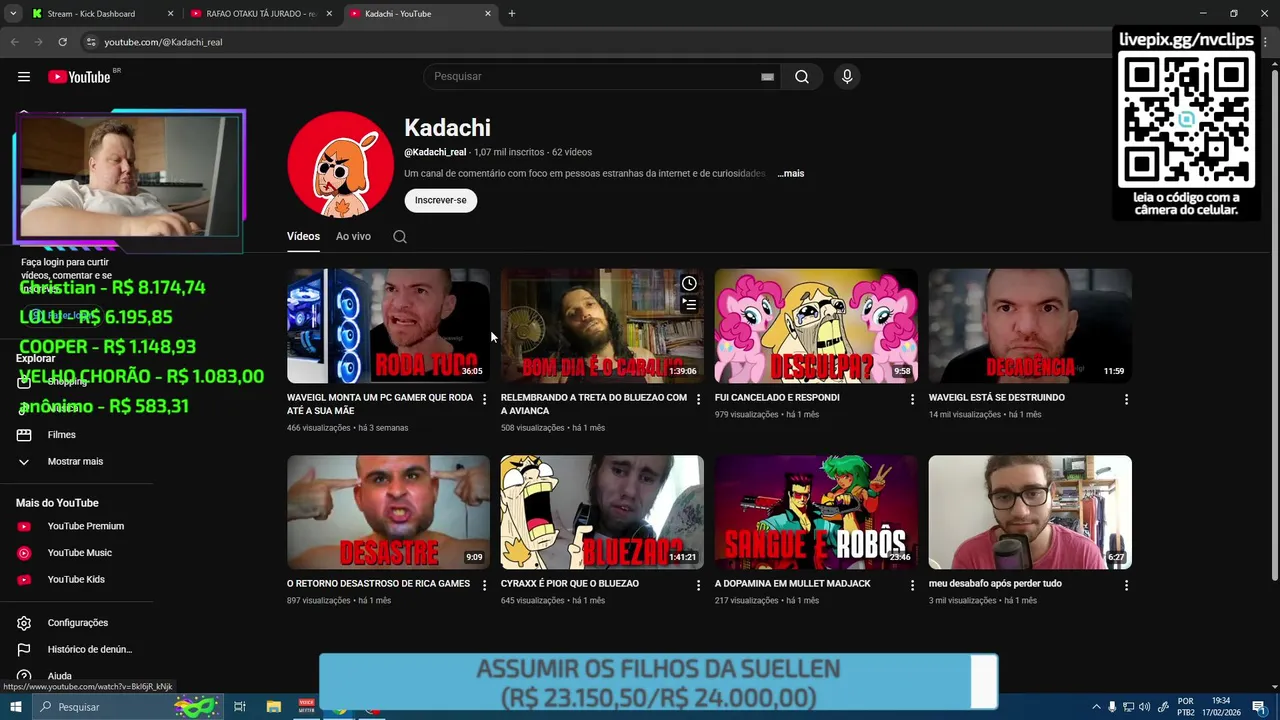Add BLUEZAO COM A AVIANCA to queue

(x=689, y=304)
